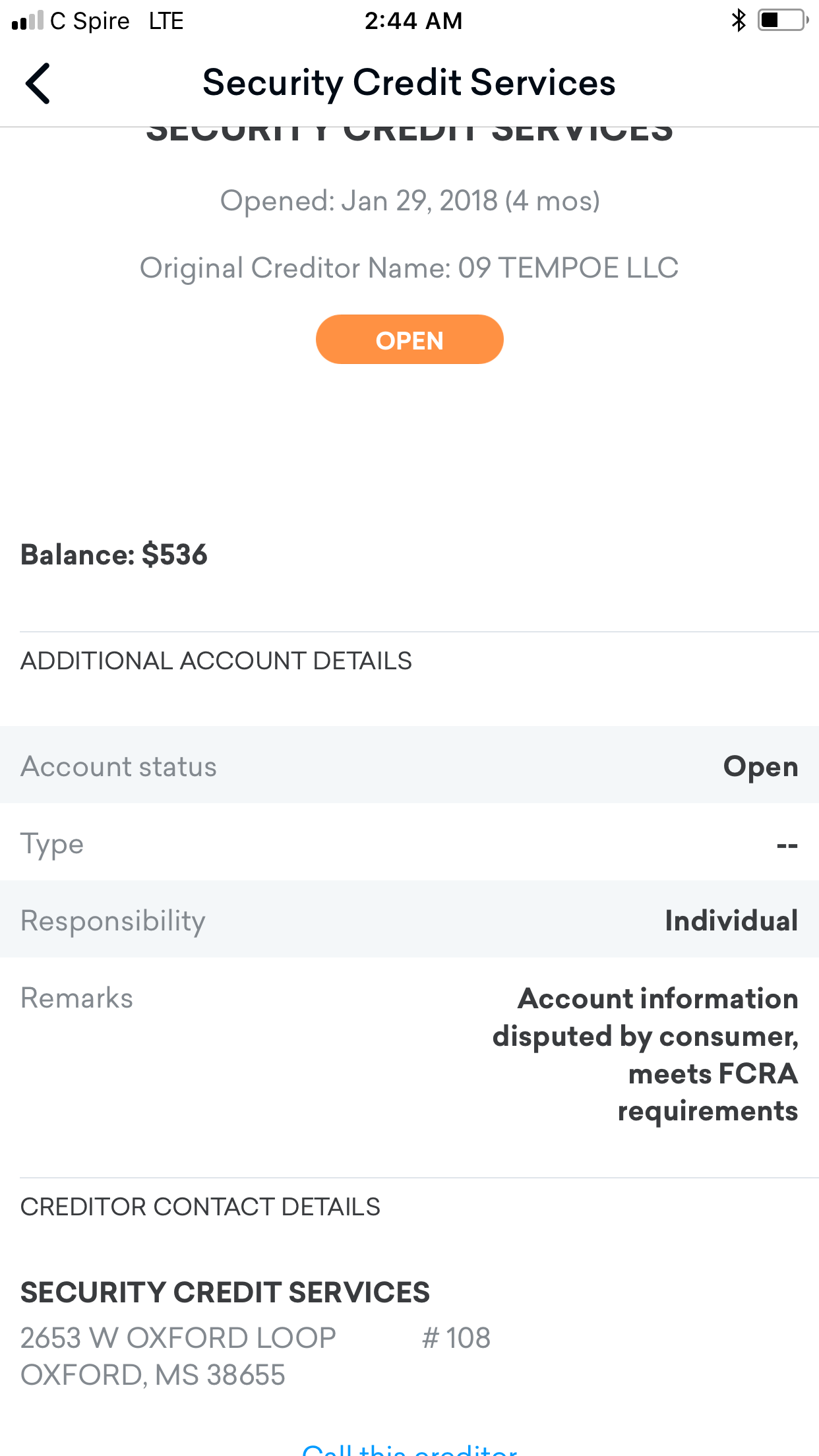Image resolution: width=819 pixels, height=1456 pixels.
Task: Tap the 2:44 AM status bar clock
Action: click(x=413, y=20)
